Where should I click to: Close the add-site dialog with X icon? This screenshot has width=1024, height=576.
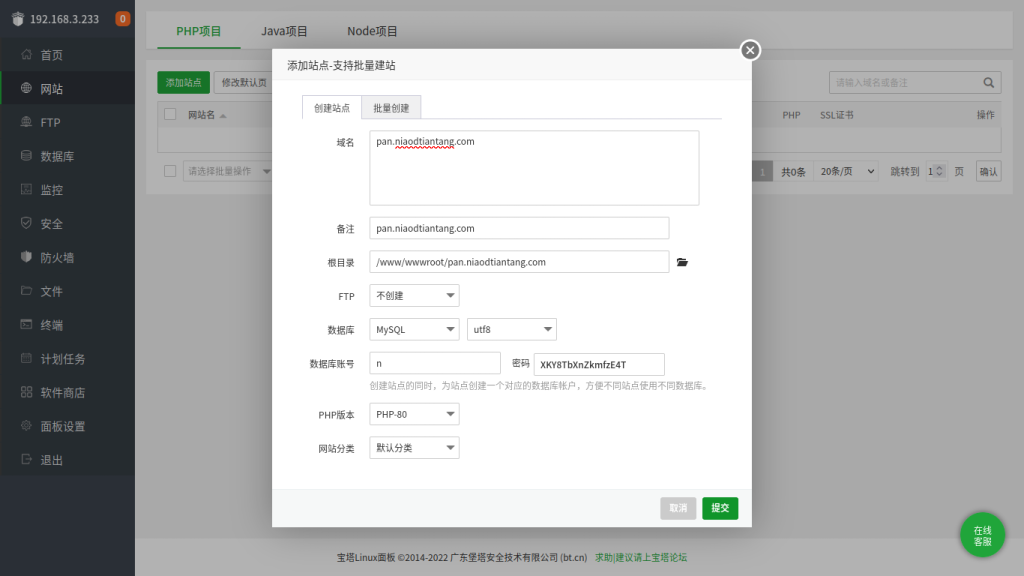click(x=750, y=50)
